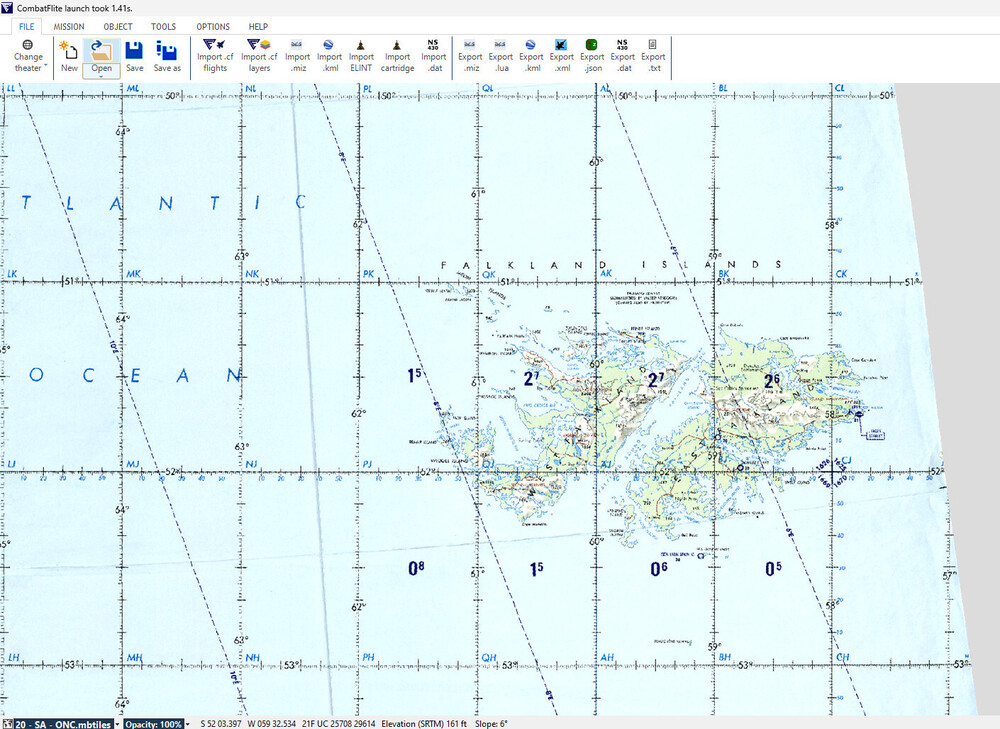The image size is (1000, 729).
Task: Import ELINT data
Action: click(361, 56)
